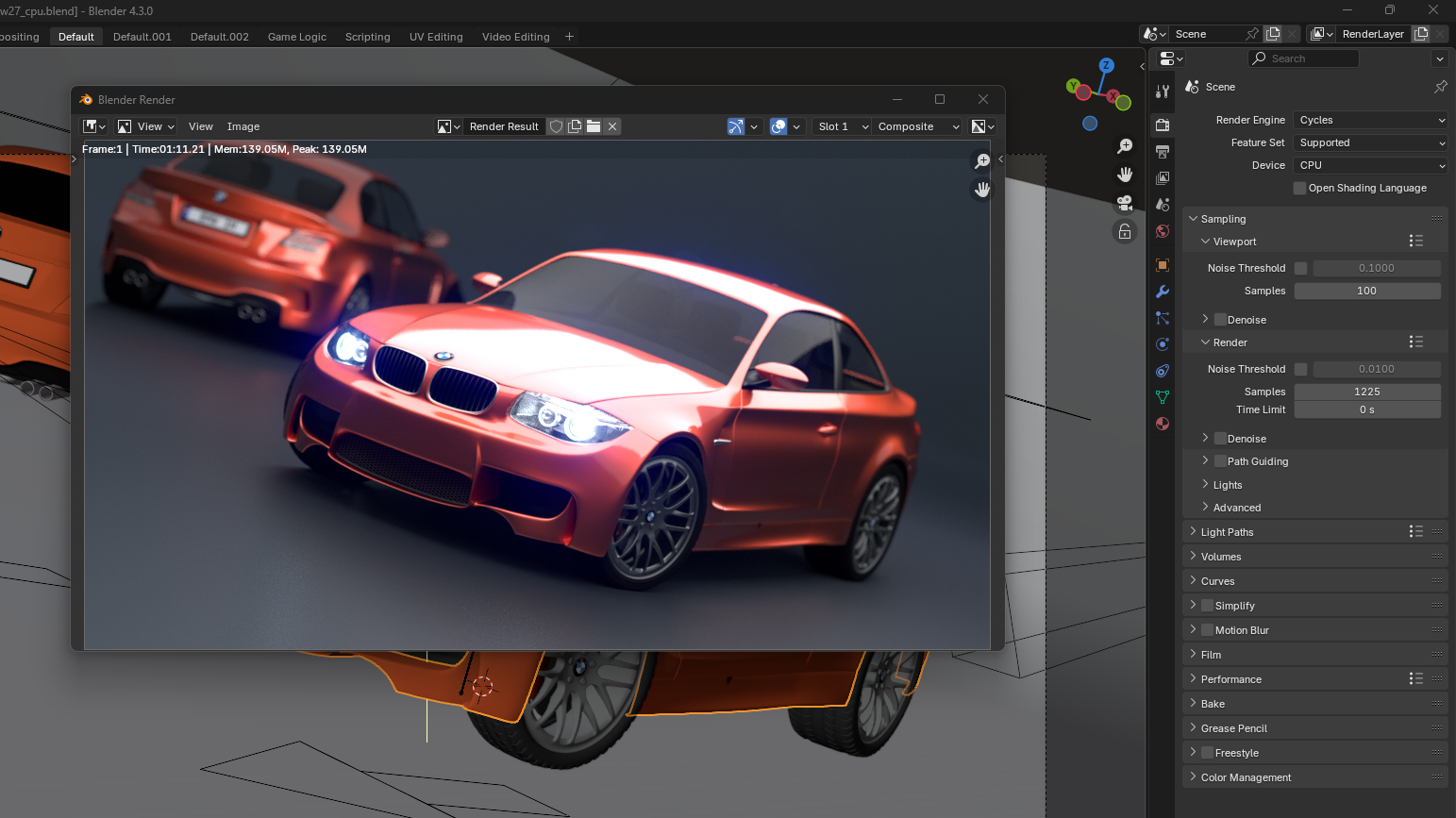The height and width of the screenshot is (818, 1456).
Task: Toggle fake user shield for Render Result
Action: coord(557,126)
